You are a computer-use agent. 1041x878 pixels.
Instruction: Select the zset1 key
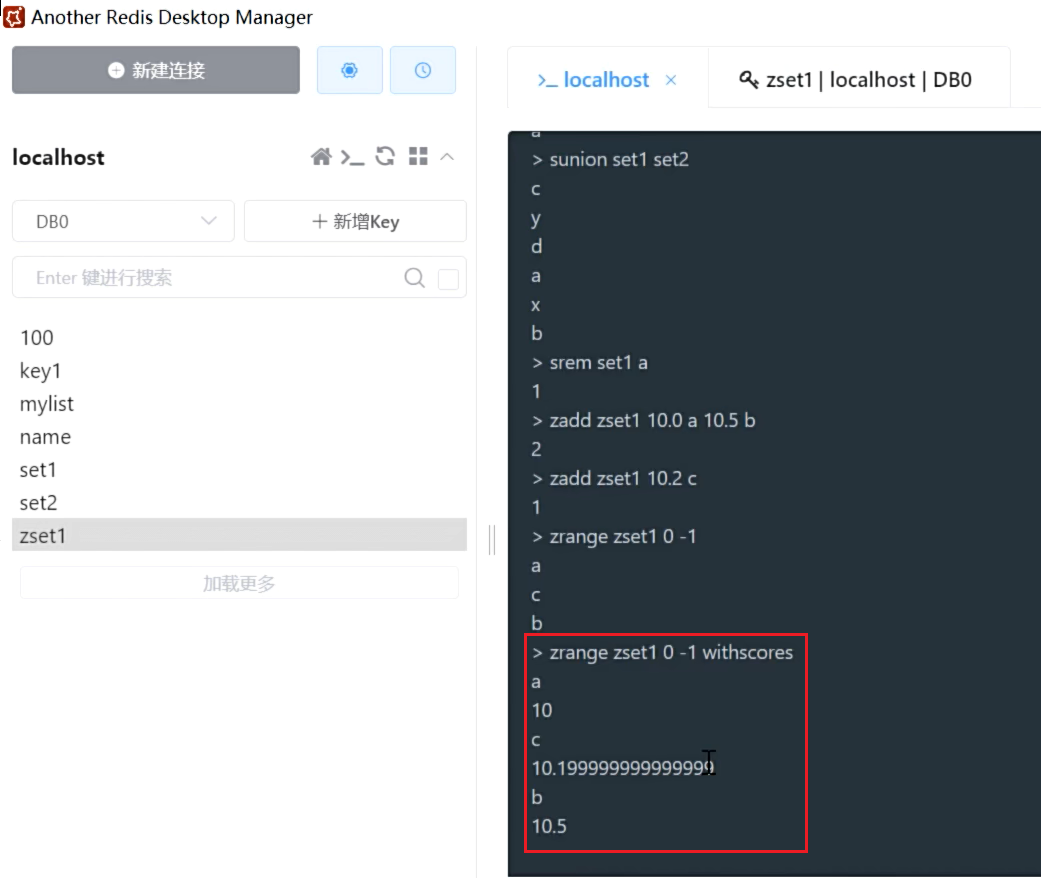pyautogui.click(x=240, y=535)
